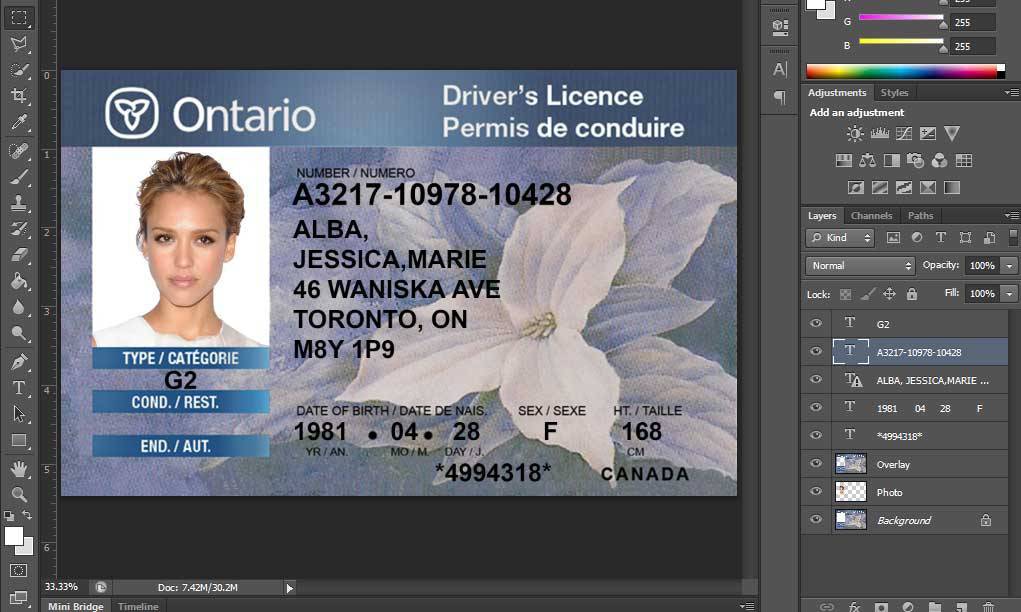This screenshot has width=1021, height=612.
Task: Toggle Quick Mask mode icon
Action: click(x=19, y=571)
